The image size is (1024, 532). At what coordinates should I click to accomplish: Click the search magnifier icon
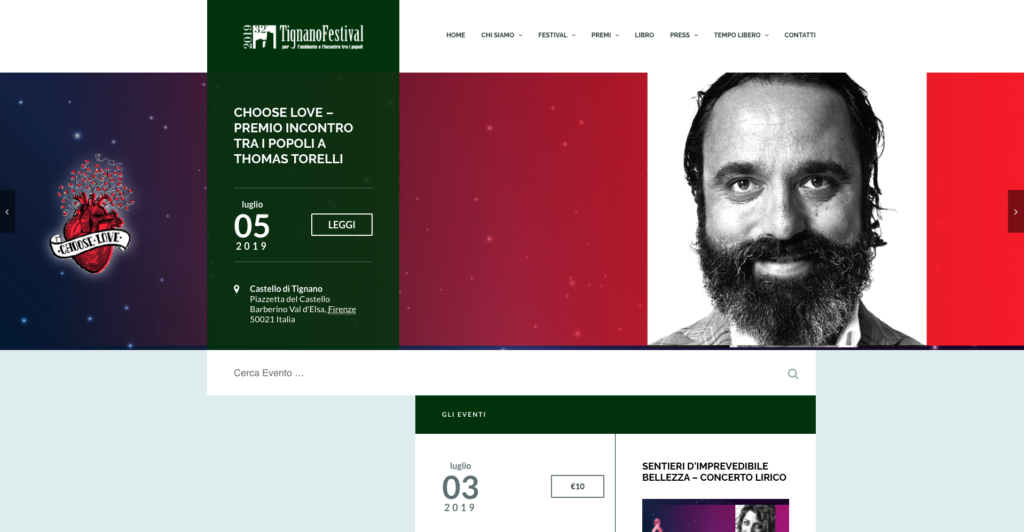pyautogui.click(x=793, y=374)
